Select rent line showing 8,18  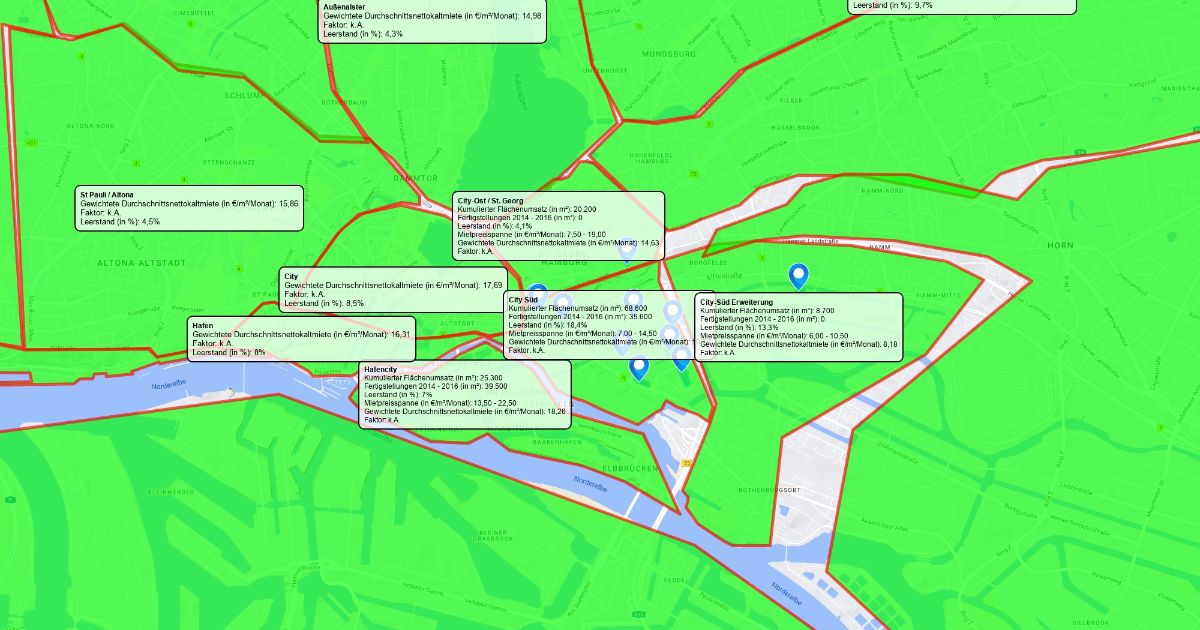point(799,344)
